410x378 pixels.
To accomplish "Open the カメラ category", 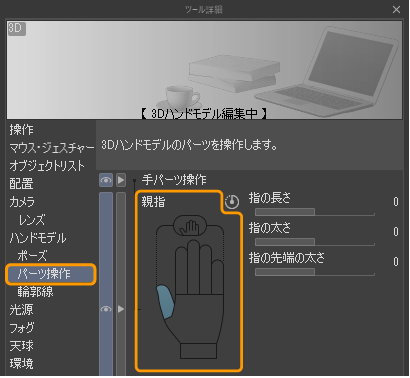I will pyautogui.click(x=22, y=202).
